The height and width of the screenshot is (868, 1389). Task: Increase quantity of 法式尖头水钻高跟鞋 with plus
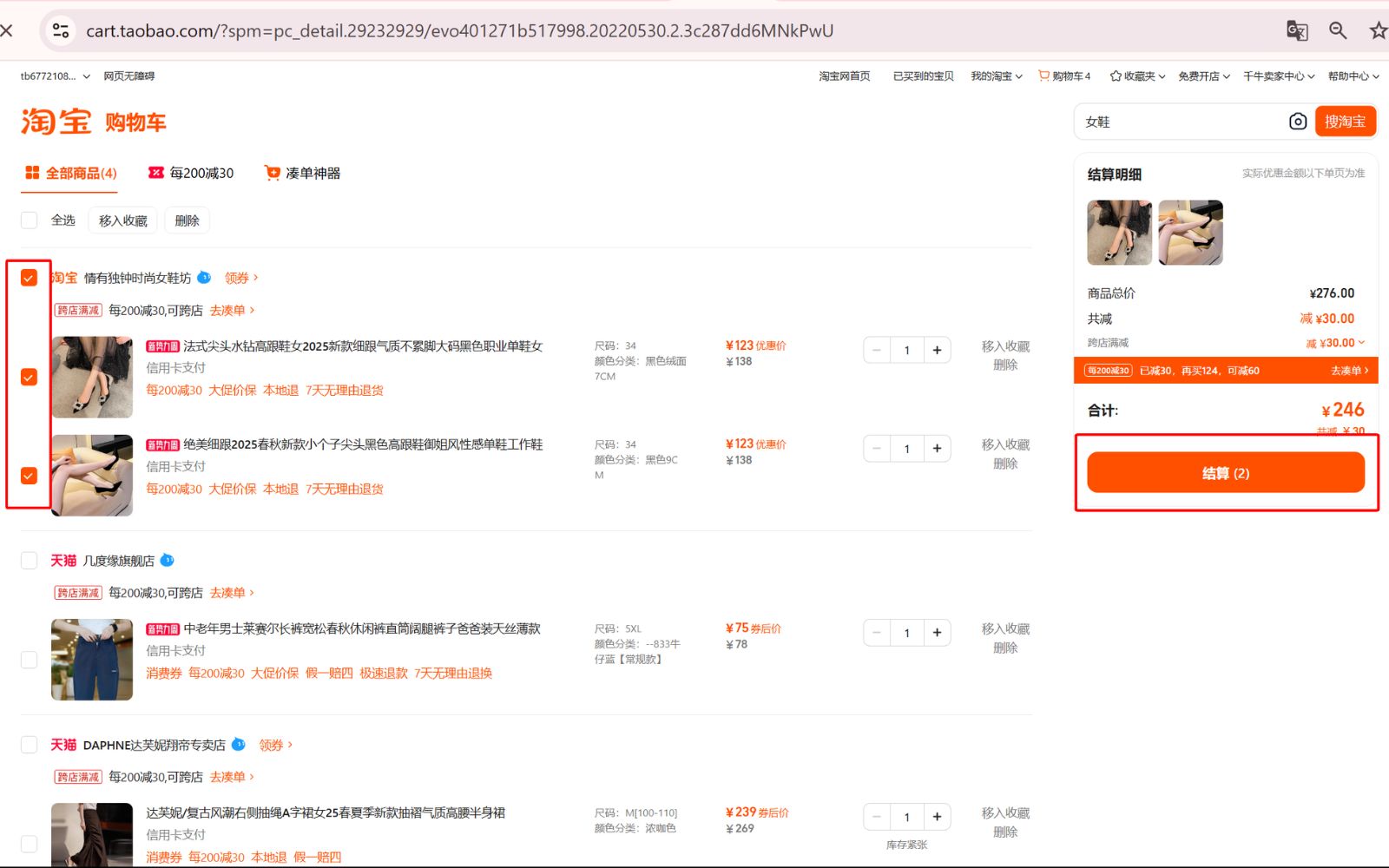tap(937, 351)
